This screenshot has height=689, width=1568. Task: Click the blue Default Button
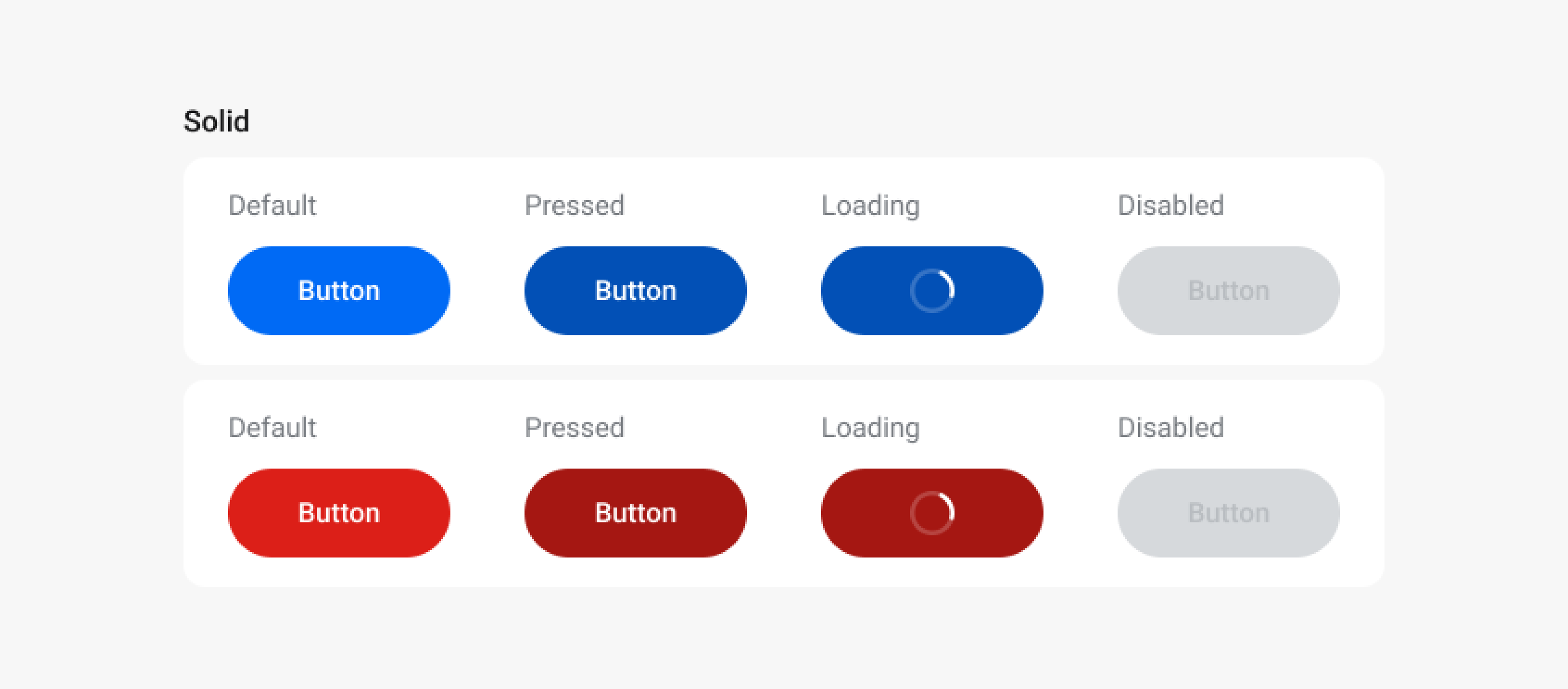339,290
